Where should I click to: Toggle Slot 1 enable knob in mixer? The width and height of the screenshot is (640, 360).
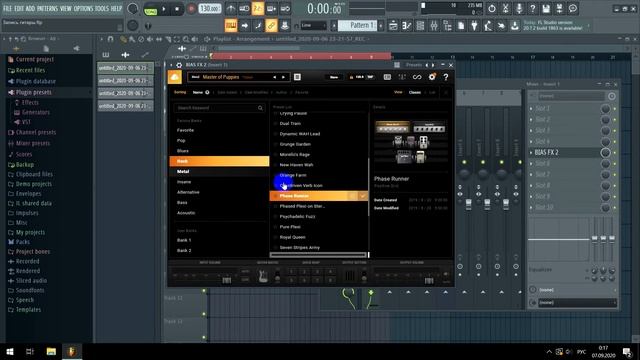605,109
